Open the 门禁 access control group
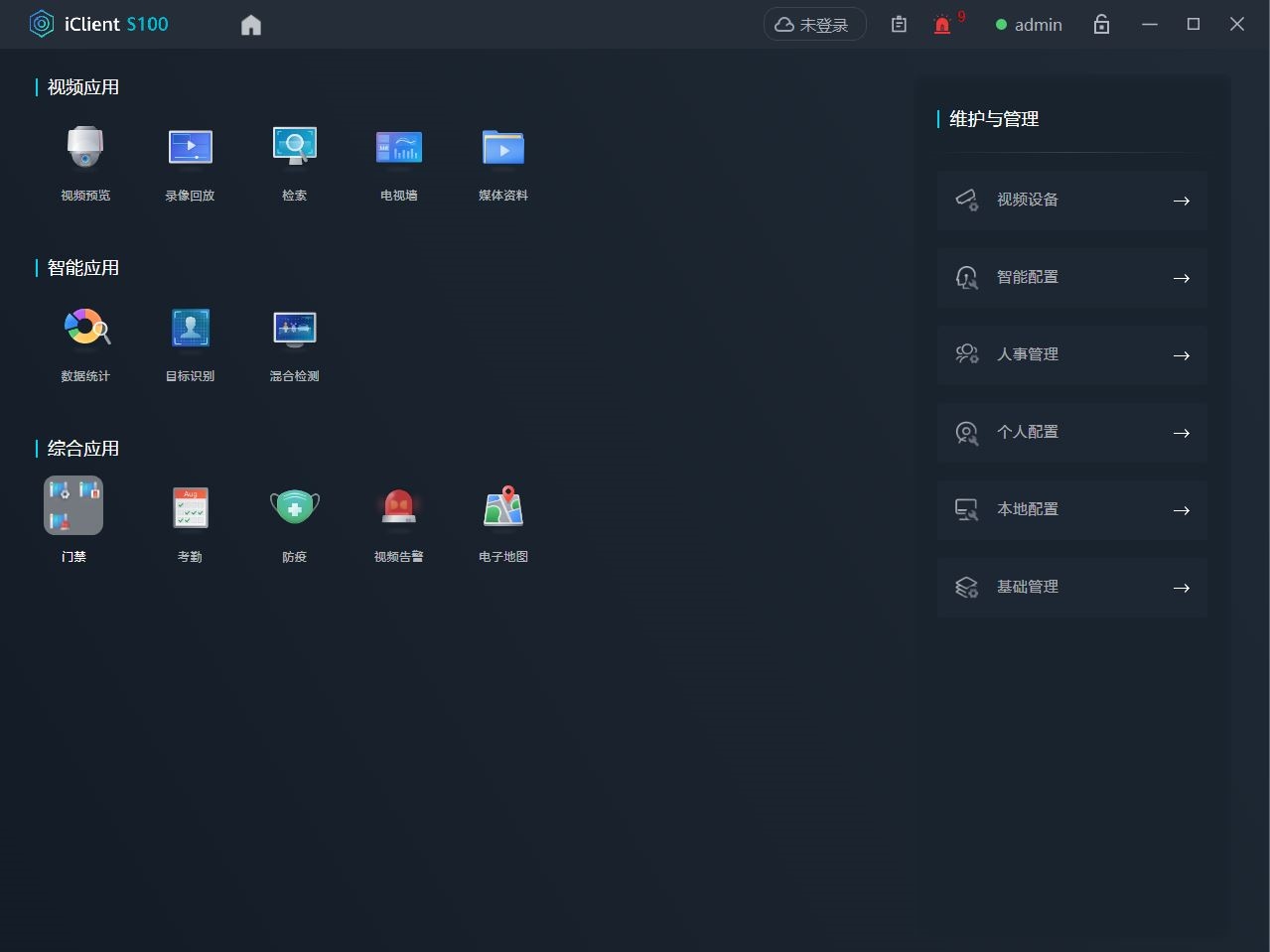The image size is (1270, 952). [x=73, y=506]
